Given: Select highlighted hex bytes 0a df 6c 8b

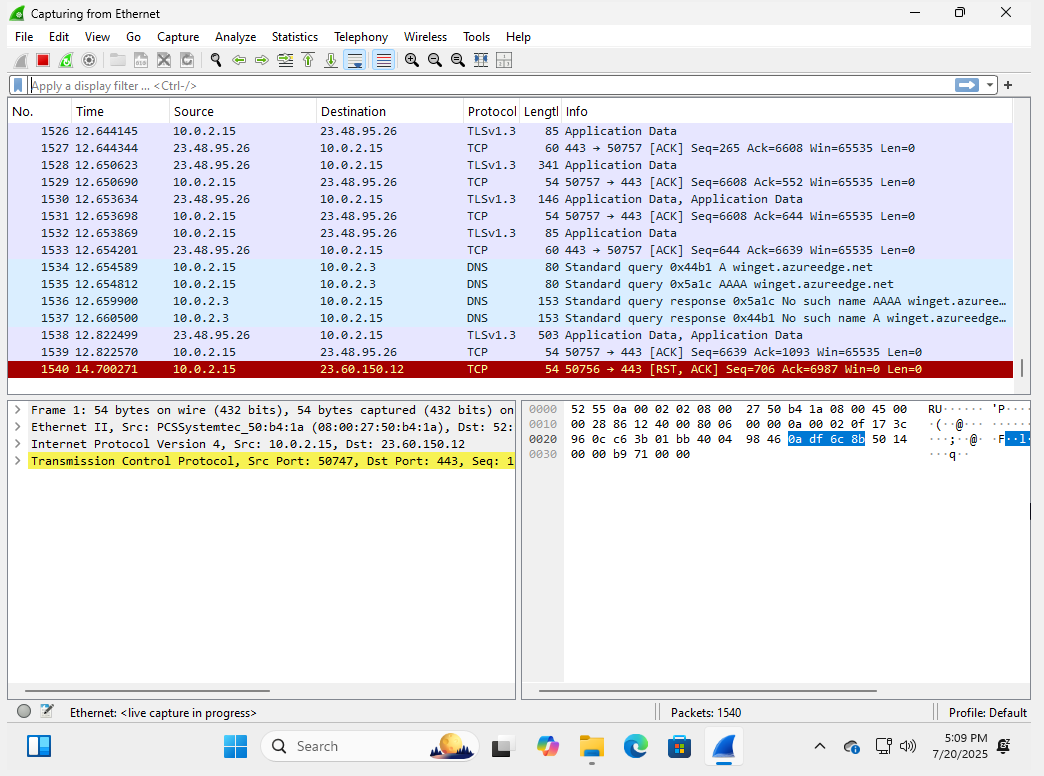Looking at the screenshot, I should (x=826, y=439).
